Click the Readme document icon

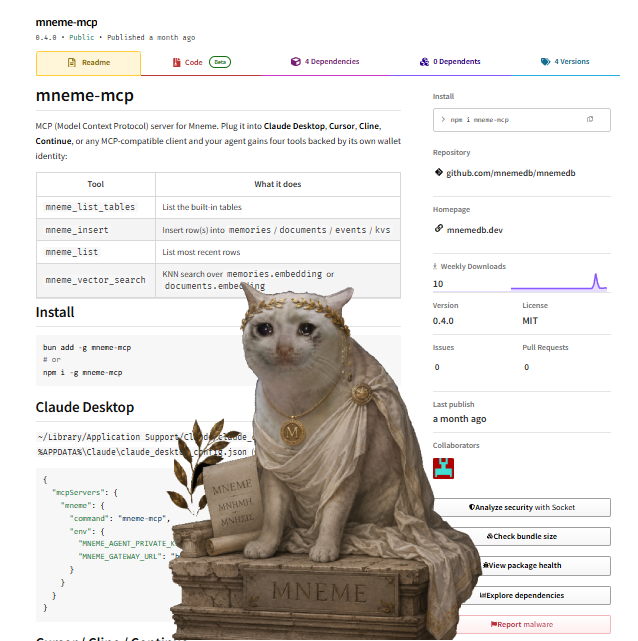pyautogui.click(x=72, y=63)
